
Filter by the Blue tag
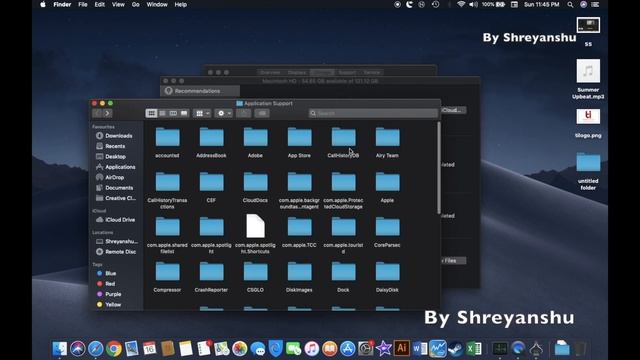[x=107, y=273]
